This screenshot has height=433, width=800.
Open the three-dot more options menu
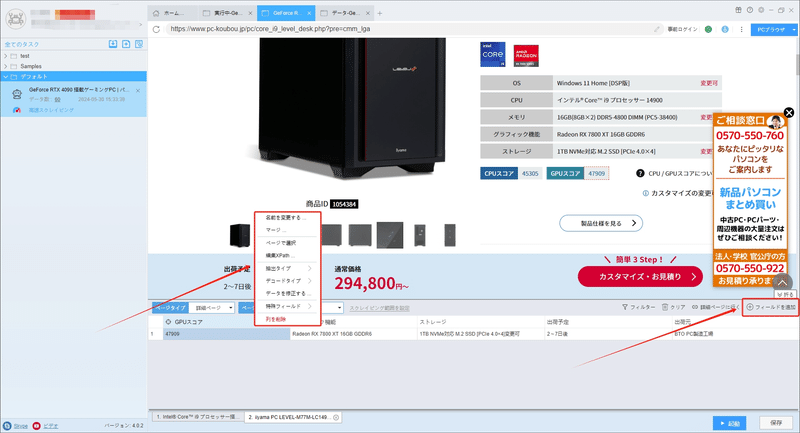pyautogui.click(x=741, y=29)
